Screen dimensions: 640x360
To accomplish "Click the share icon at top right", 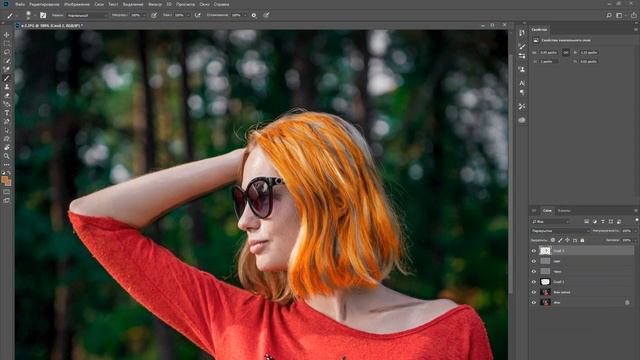I will click(633, 15).
